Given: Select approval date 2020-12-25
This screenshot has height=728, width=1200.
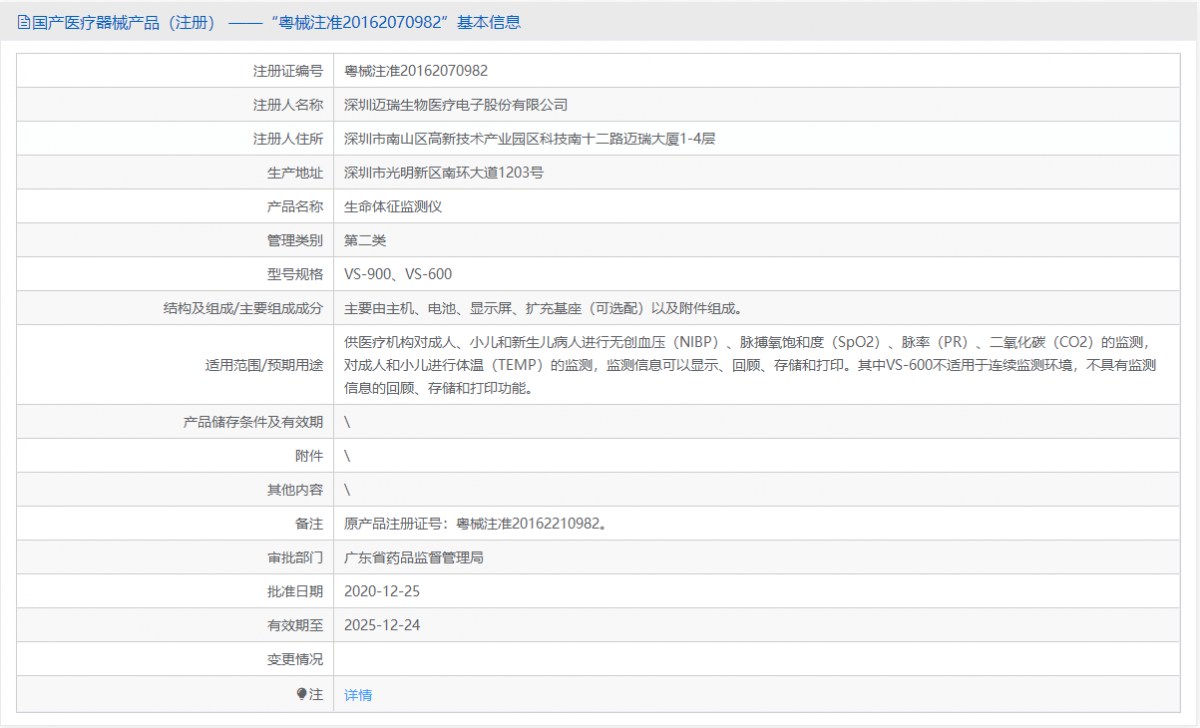Looking at the screenshot, I should 382,591.
